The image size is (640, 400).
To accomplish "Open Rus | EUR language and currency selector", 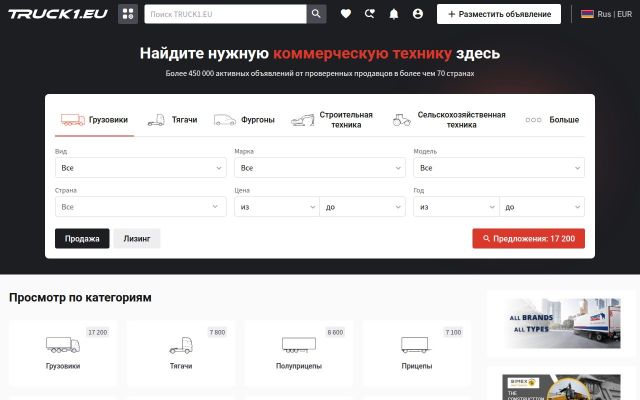I will tap(607, 14).
